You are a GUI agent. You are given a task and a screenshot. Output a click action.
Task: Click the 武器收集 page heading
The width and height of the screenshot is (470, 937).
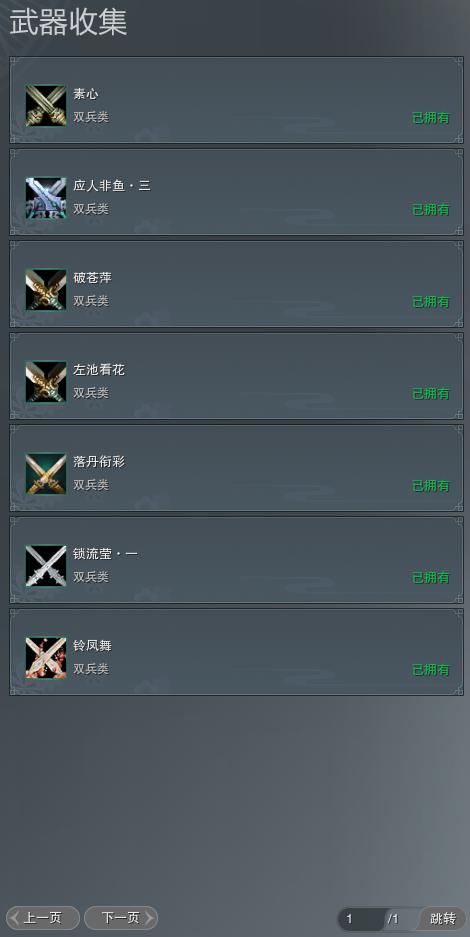[x=68, y=23]
